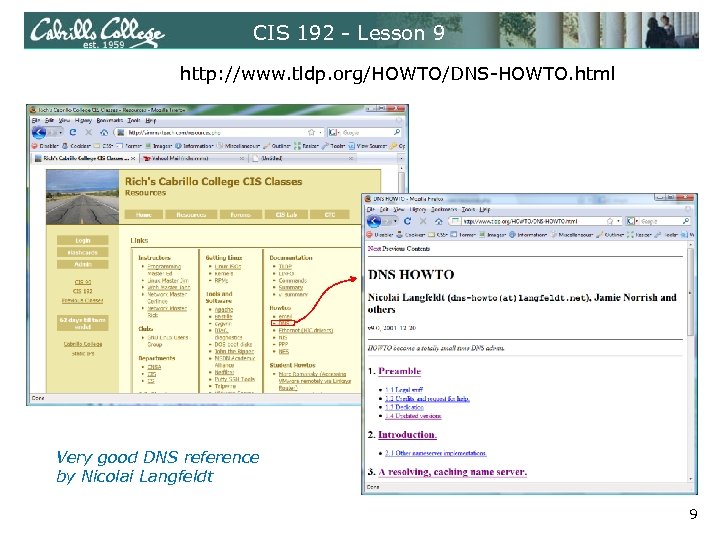Screen dimensions: 720x540
Task: Click the road photo on Resources page
Action: [83, 197]
